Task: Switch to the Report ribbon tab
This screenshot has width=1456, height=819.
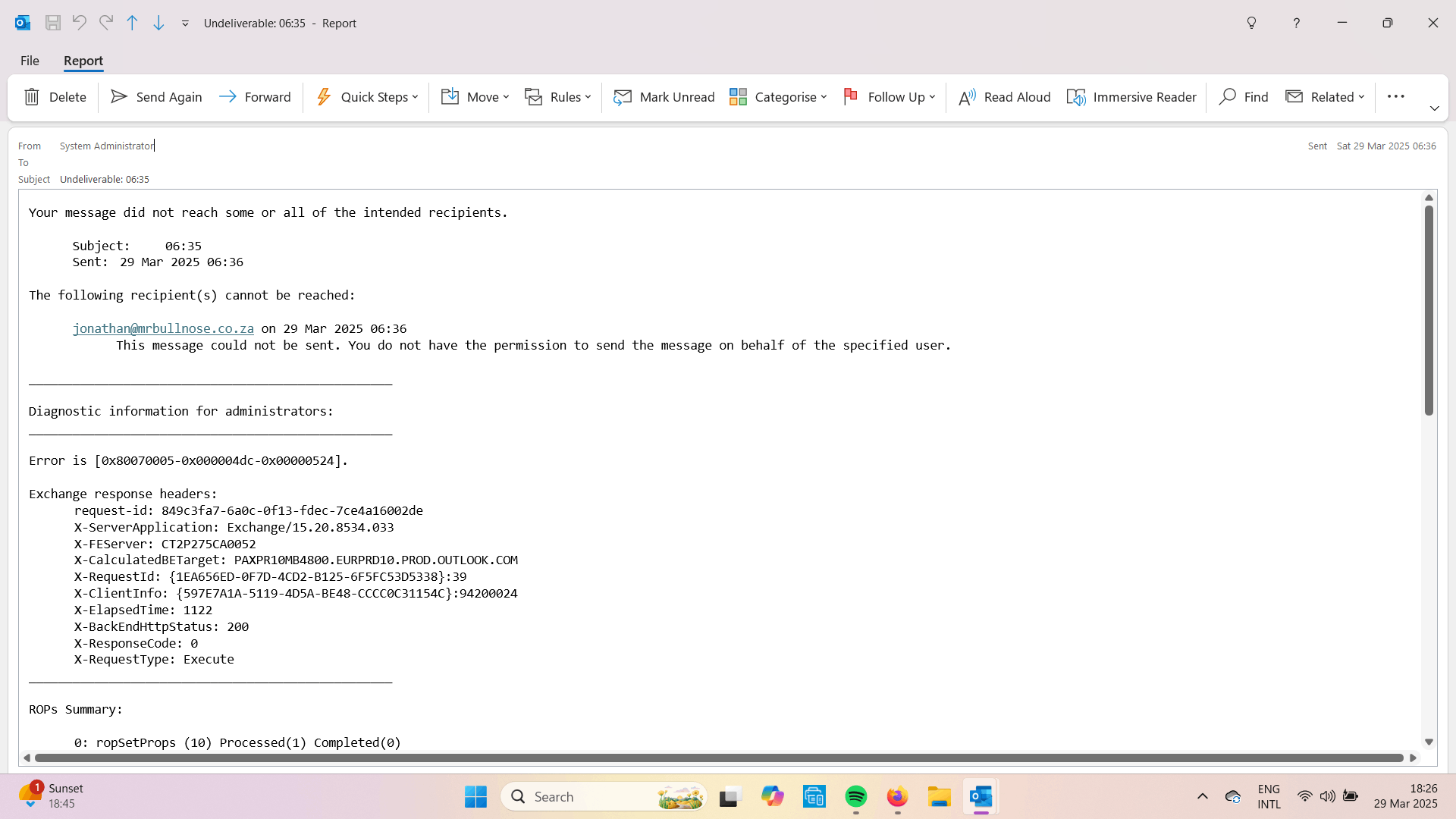Action: [x=83, y=61]
